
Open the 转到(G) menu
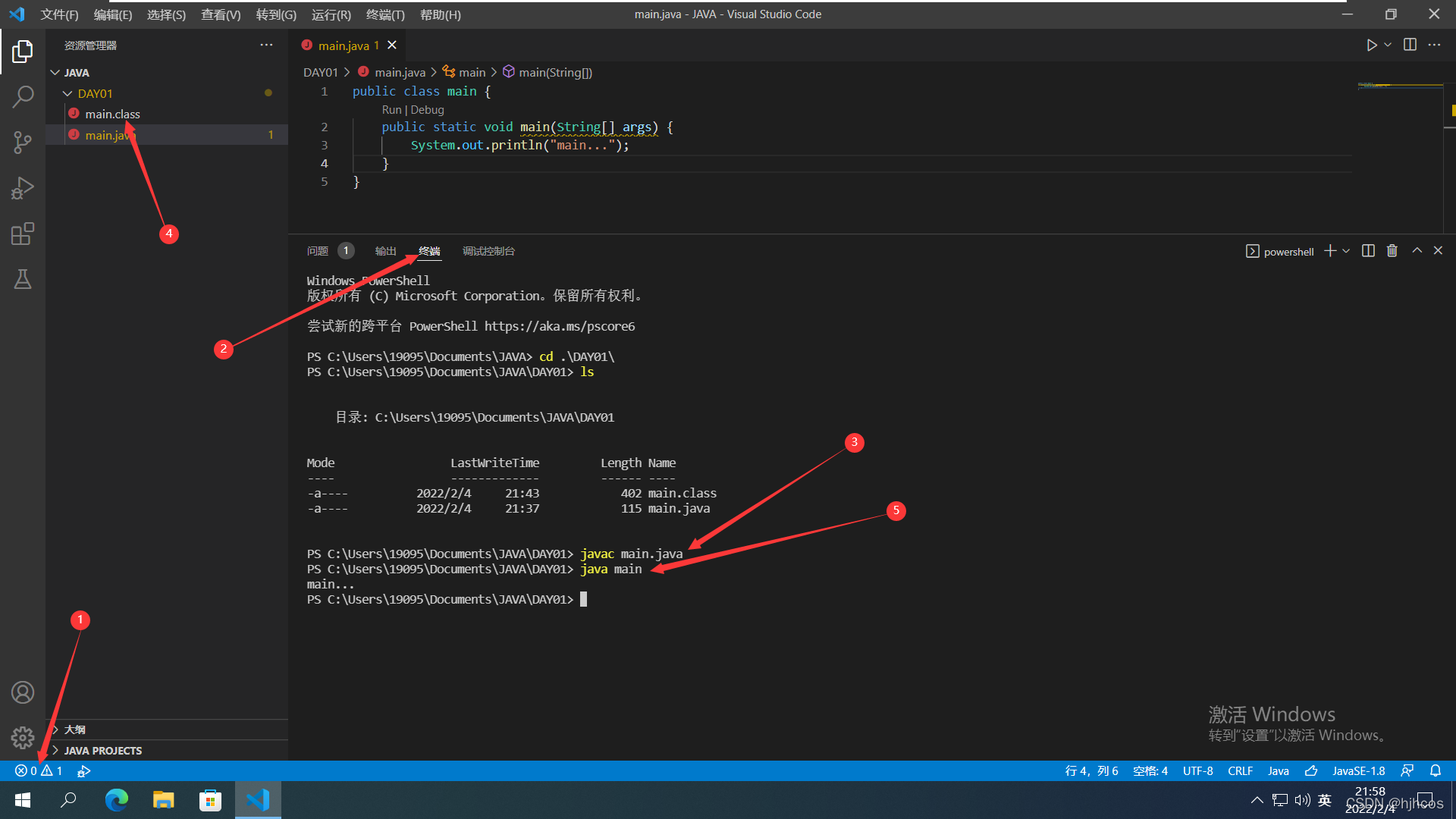(276, 14)
